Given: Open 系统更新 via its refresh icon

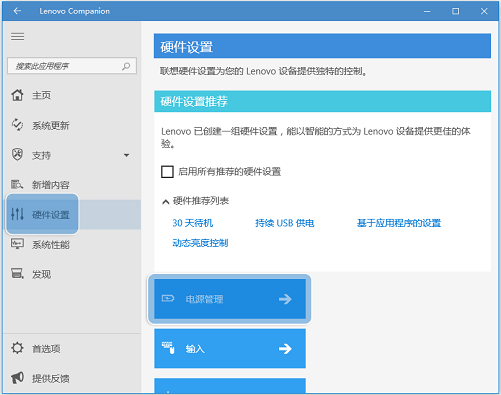Looking at the screenshot, I should click(x=17, y=125).
